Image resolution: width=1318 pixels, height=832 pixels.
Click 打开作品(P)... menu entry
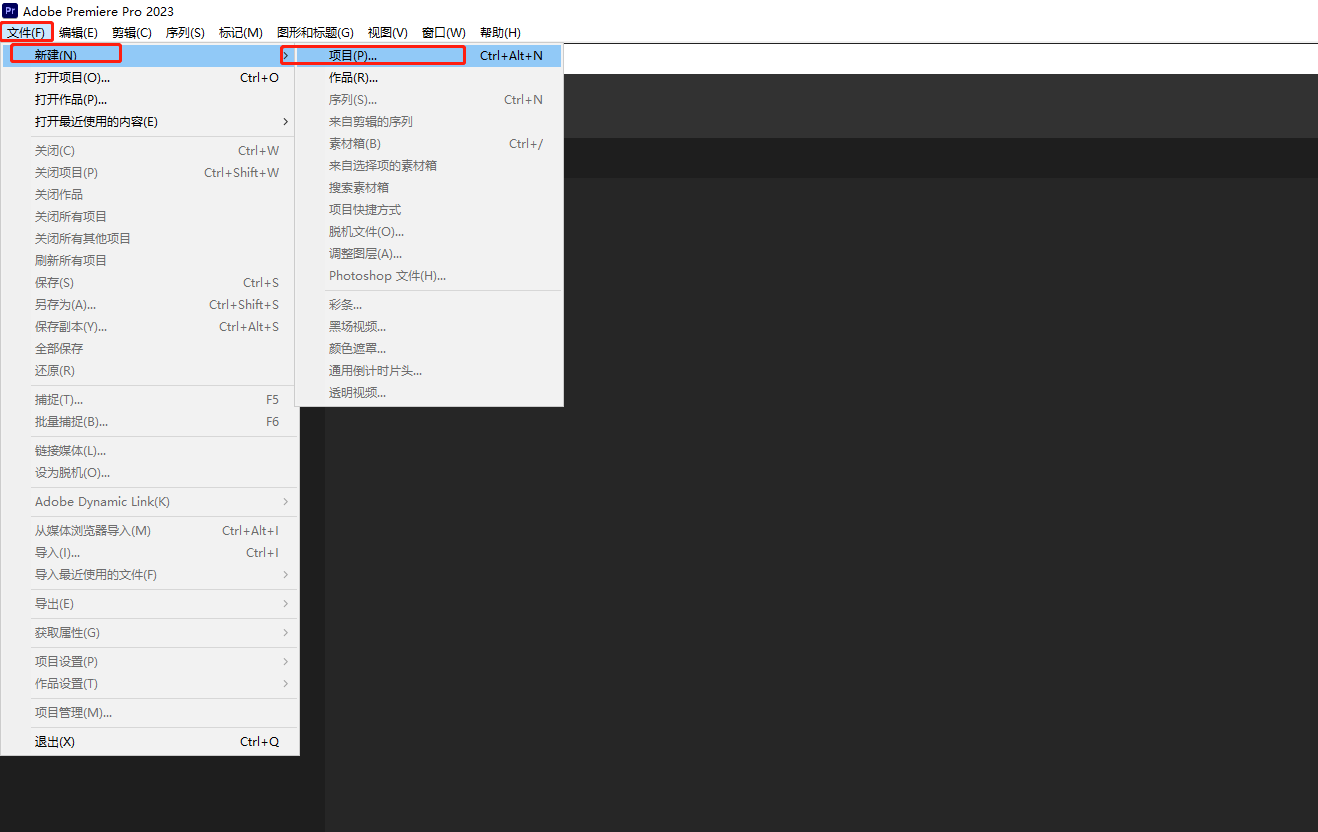pos(71,100)
